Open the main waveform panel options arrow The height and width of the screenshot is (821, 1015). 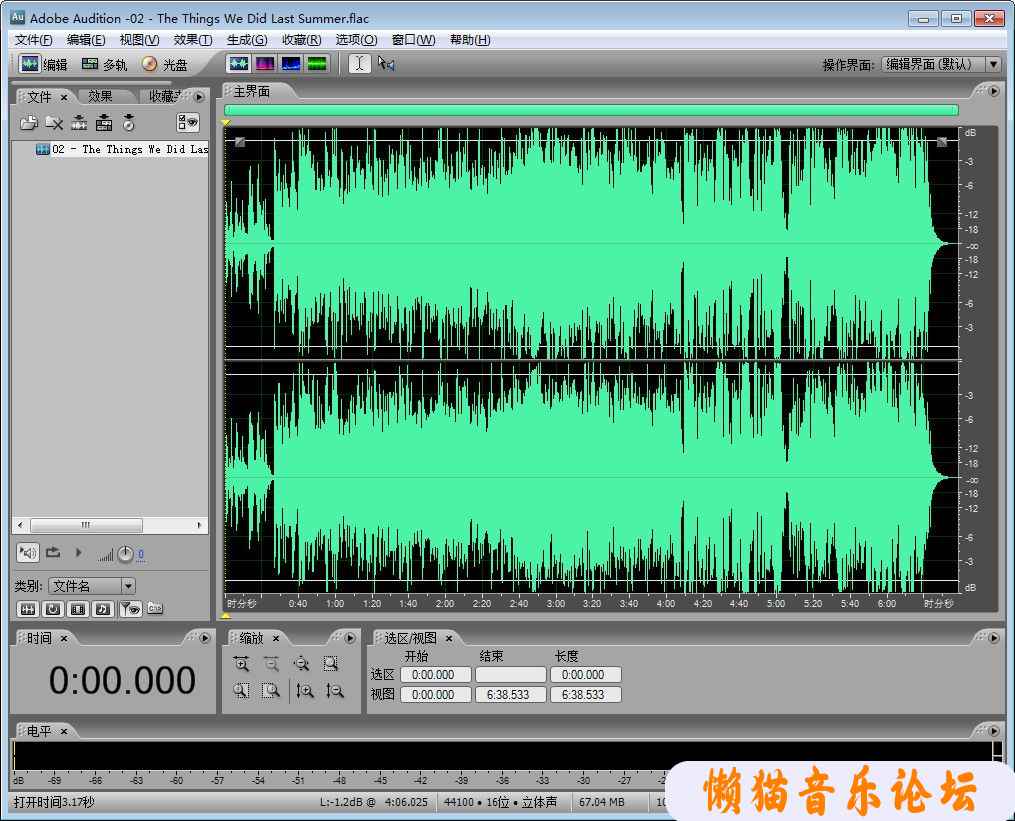pos(994,91)
